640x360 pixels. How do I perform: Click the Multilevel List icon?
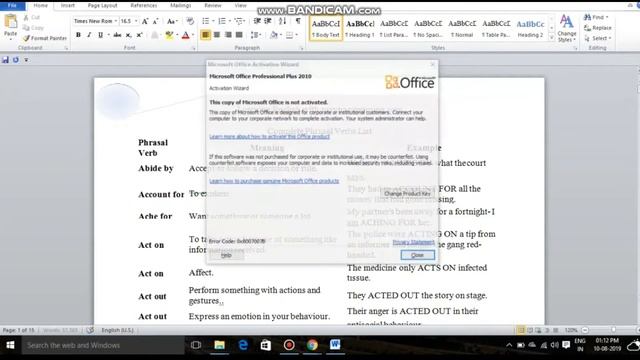(x=238, y=21)
